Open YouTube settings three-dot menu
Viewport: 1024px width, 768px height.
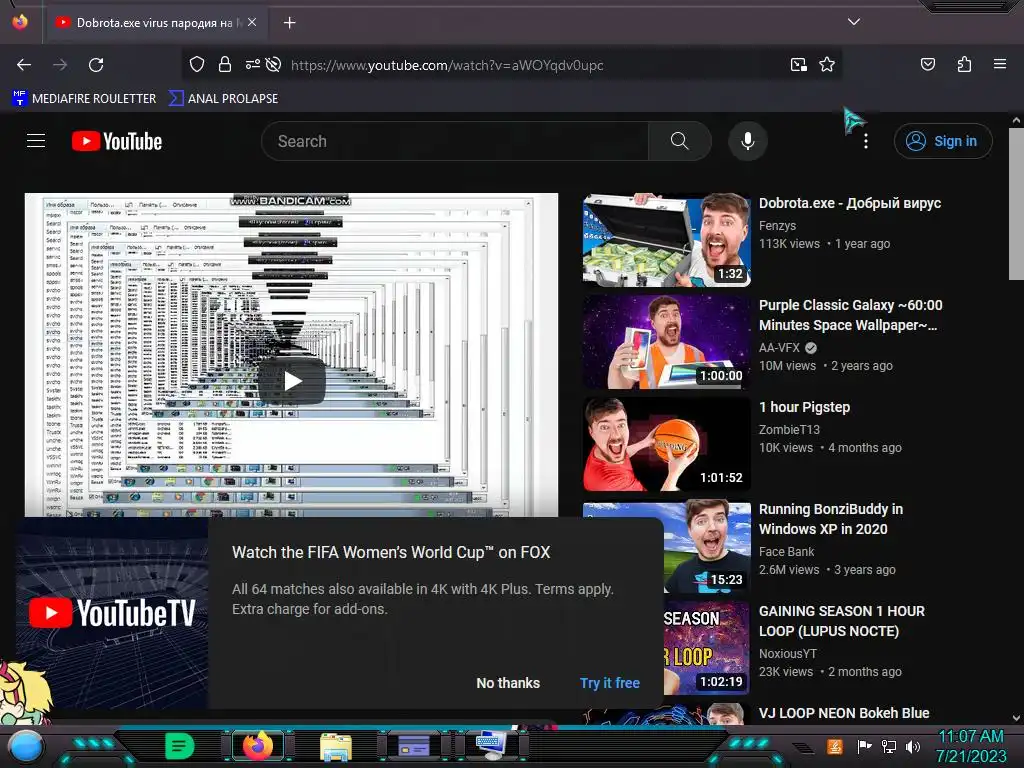point(866,141)
